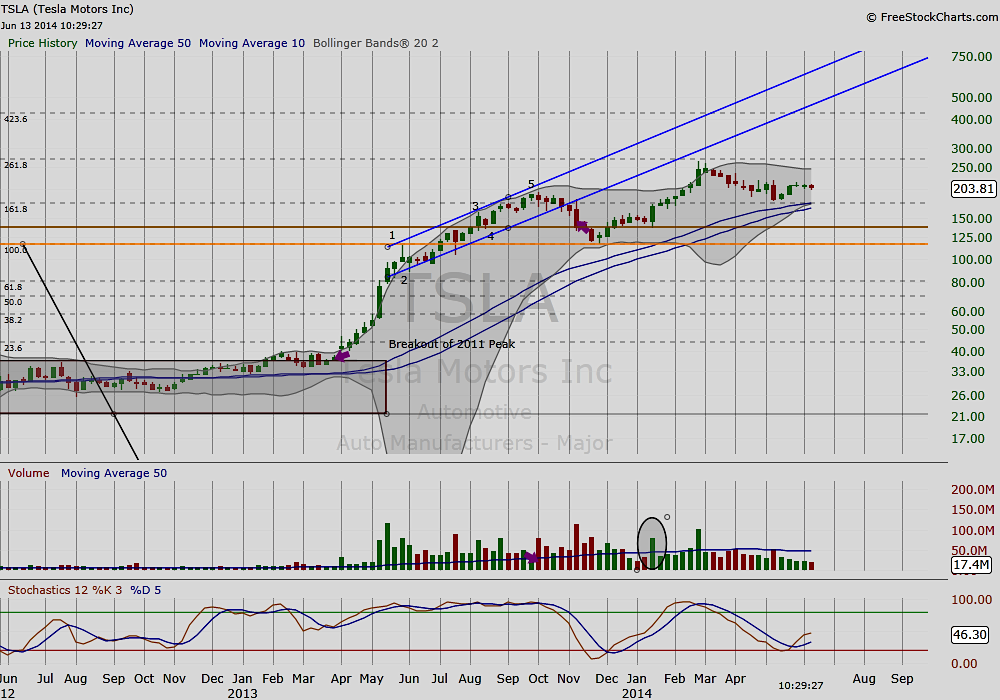Click the 200.0M volume axis label

[973, 490]
